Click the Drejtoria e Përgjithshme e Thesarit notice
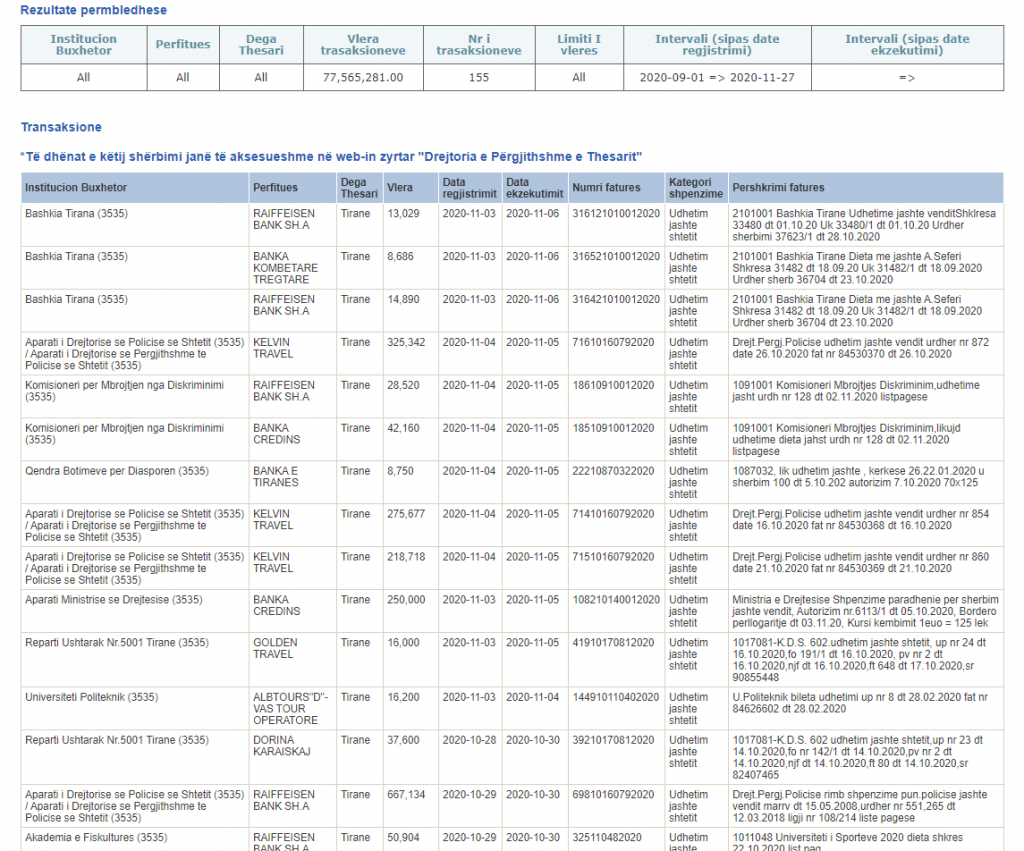This screenshot has width=1024, height=851. coord(331,157)
